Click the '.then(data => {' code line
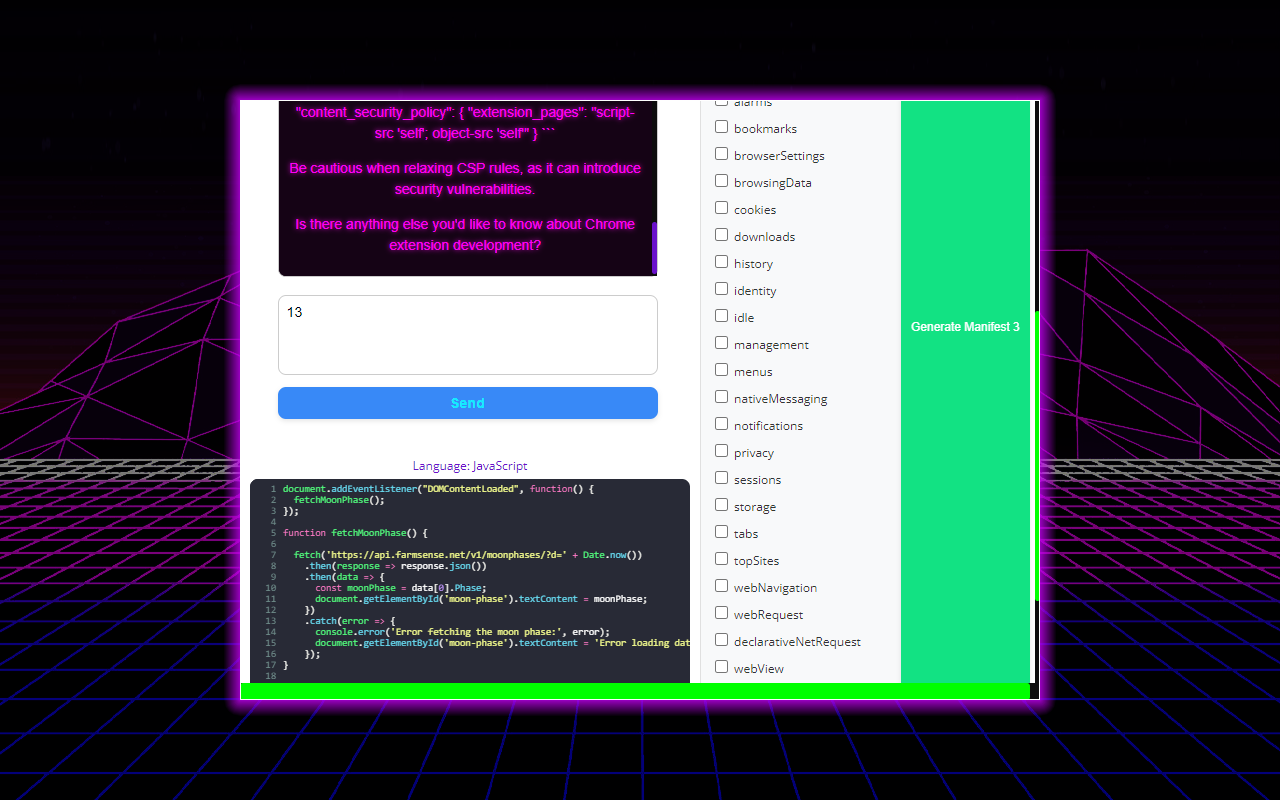The height and width of the screenshot is (800, 1280). 345,577
